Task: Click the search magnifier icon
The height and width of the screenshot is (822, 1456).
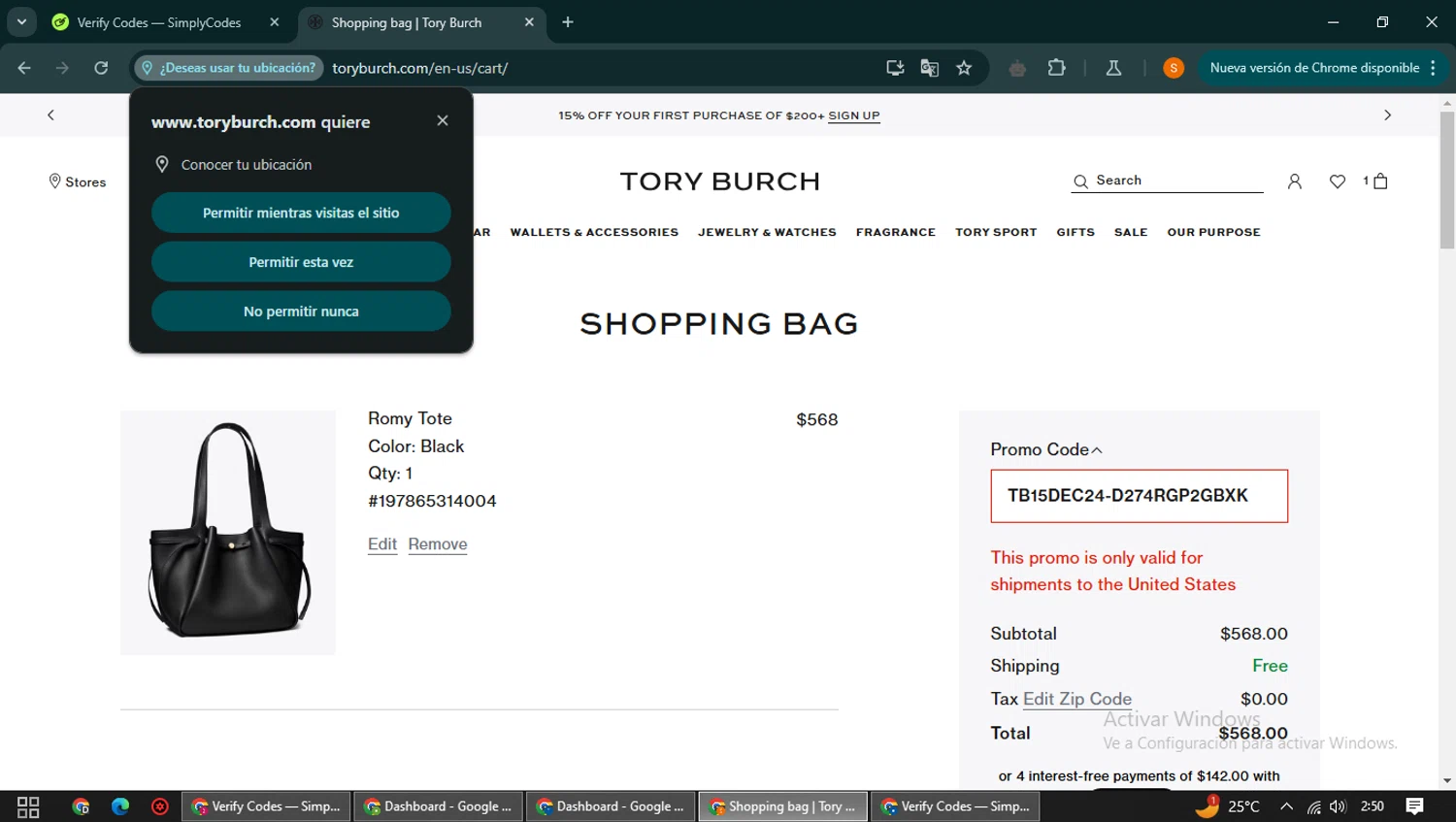Action: (1080, 181)
